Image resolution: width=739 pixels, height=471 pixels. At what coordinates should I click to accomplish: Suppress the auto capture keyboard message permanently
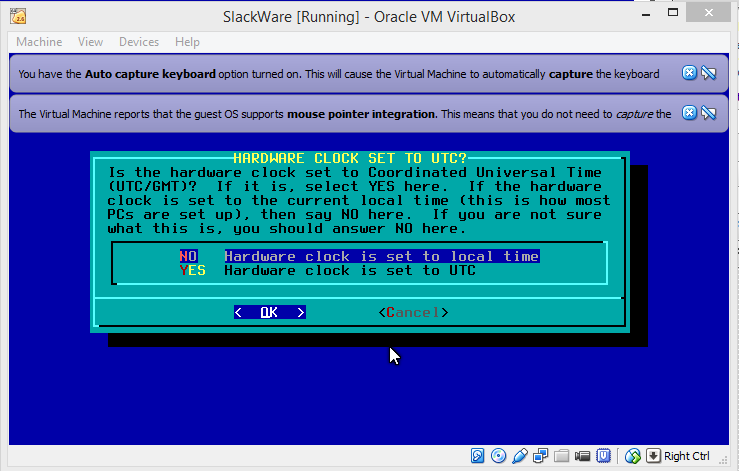pyautogui.click(x=709, y=73)
